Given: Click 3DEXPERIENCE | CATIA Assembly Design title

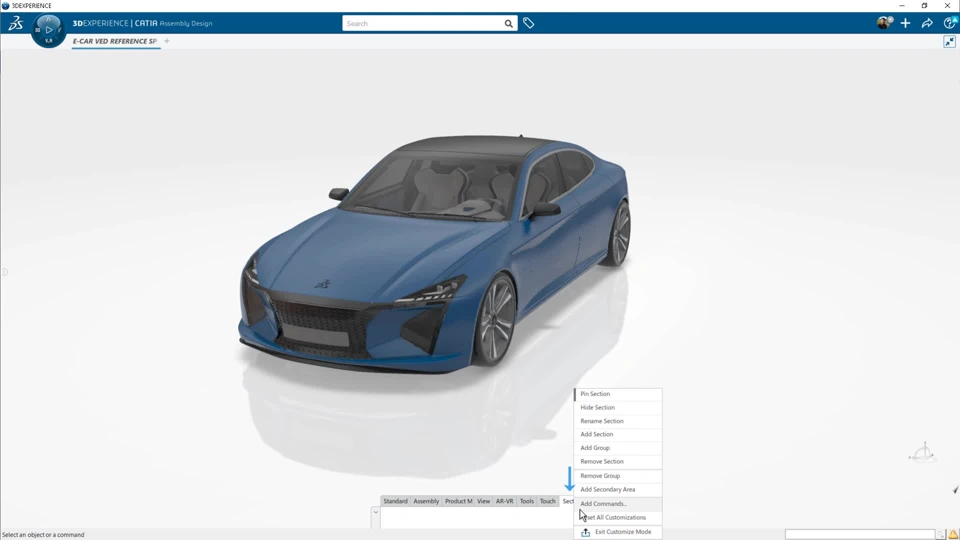Looking at the screenshot, I should point(143,23).
